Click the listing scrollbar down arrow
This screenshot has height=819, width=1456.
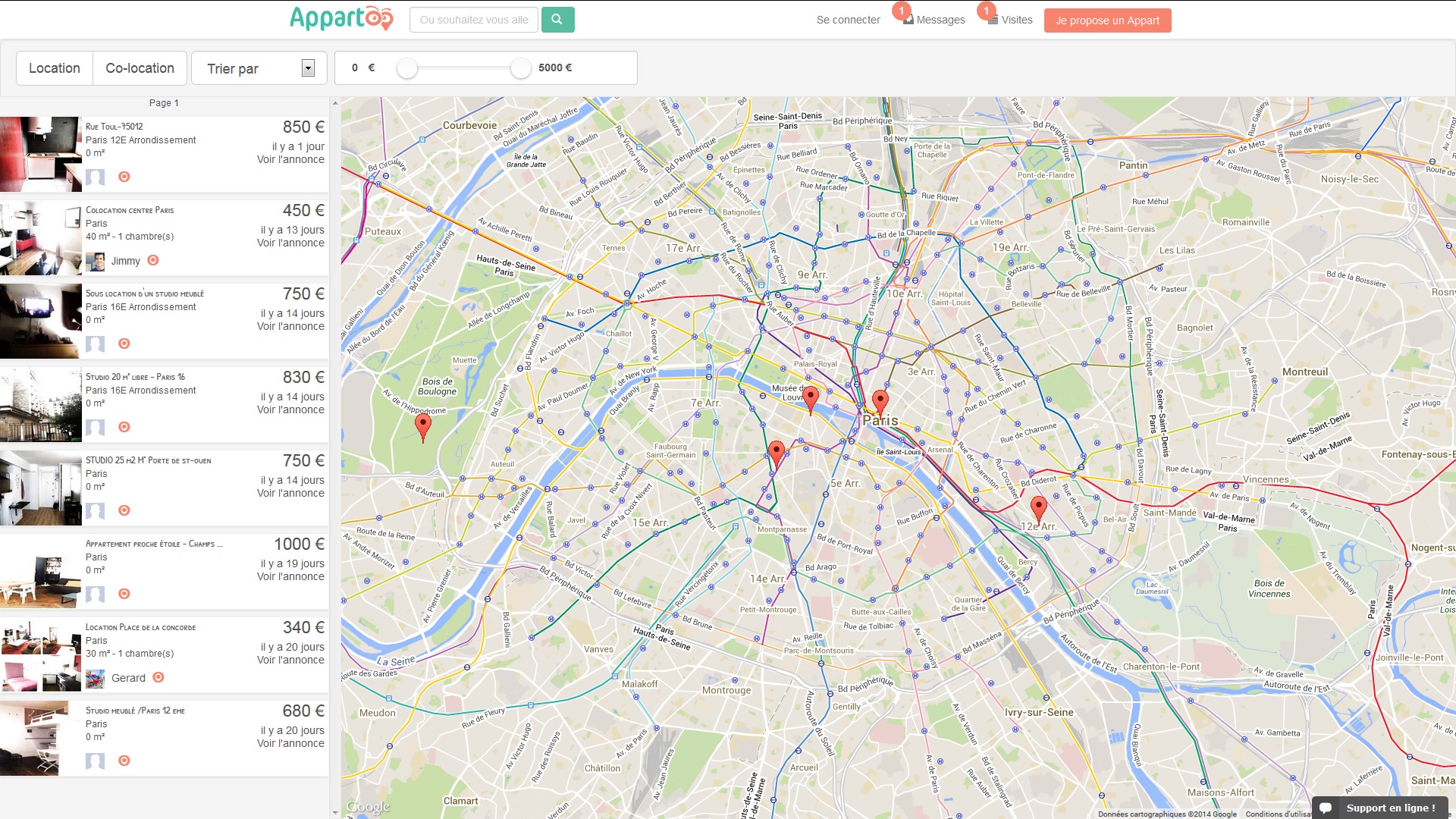pos(334,813)
